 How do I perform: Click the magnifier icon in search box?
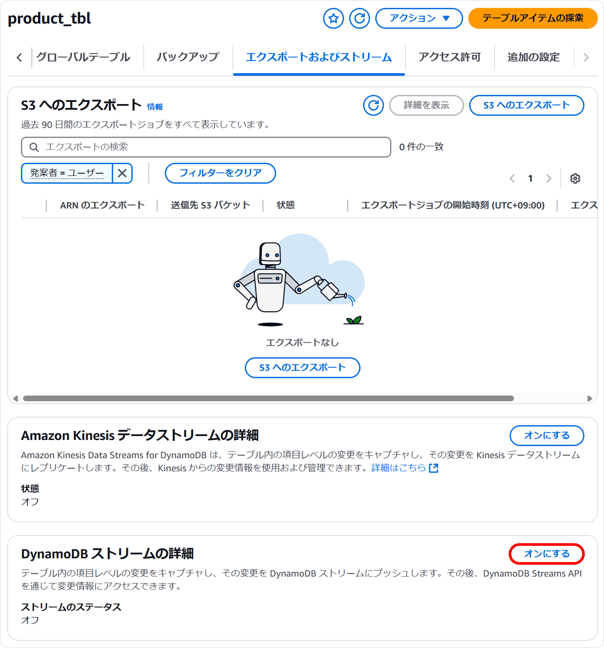(x=34, y=147)
